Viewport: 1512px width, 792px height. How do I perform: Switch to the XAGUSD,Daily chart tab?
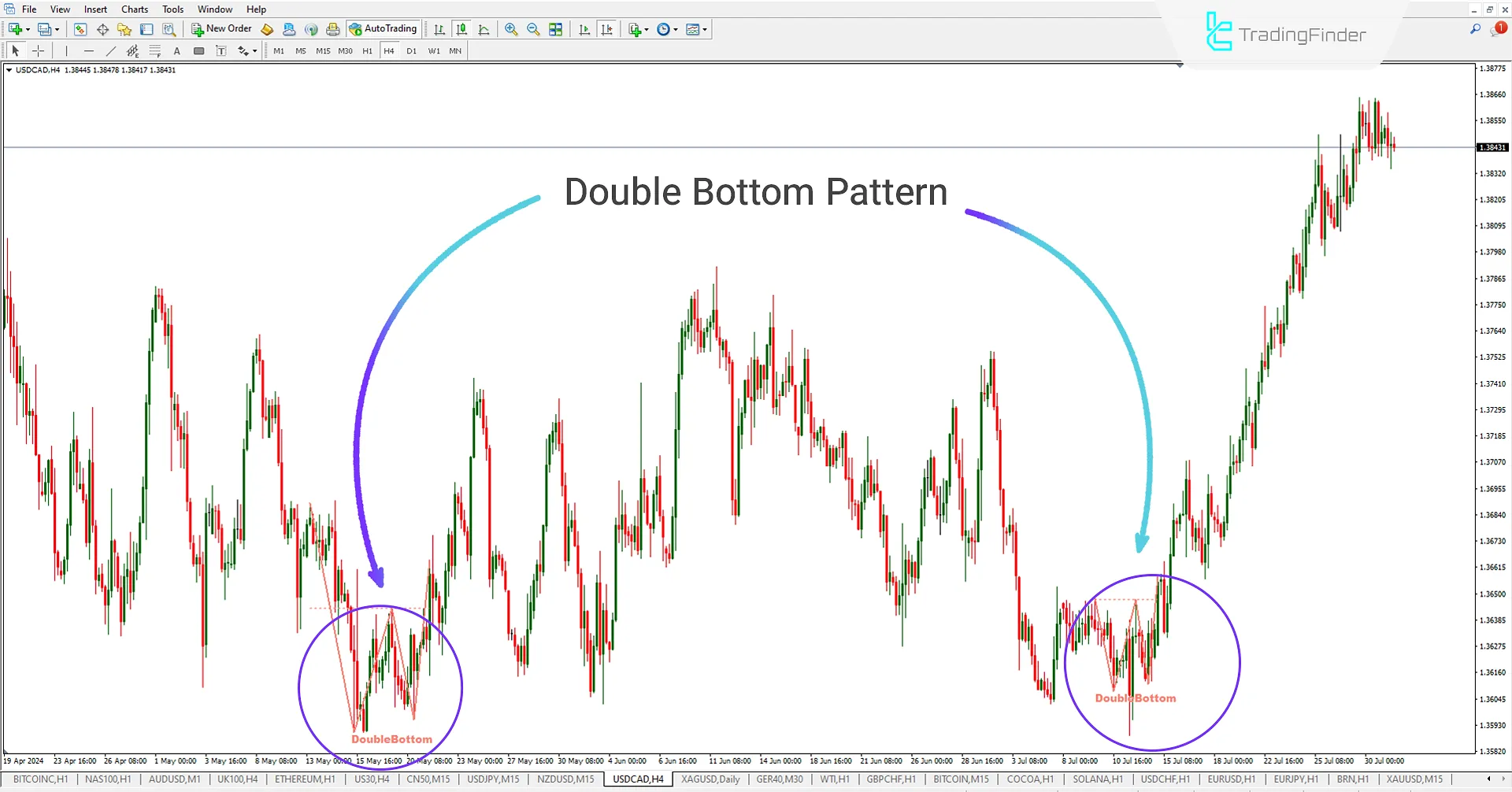[710, 779]
